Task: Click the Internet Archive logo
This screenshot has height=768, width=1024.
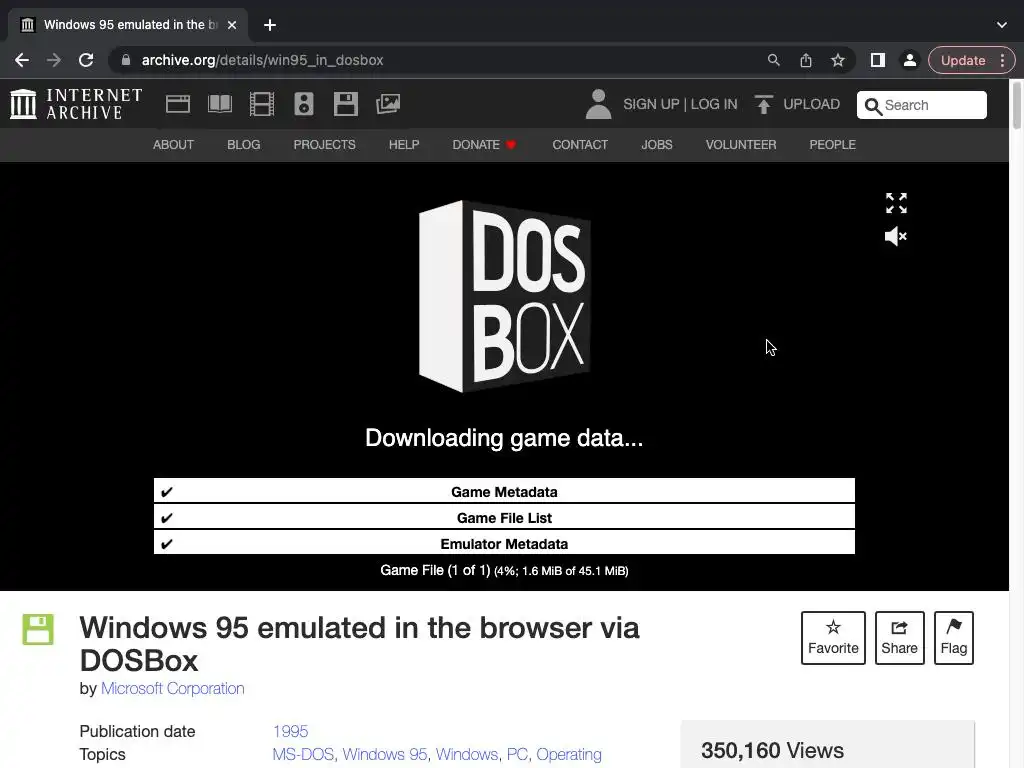Action: click(x=76, y=104)
